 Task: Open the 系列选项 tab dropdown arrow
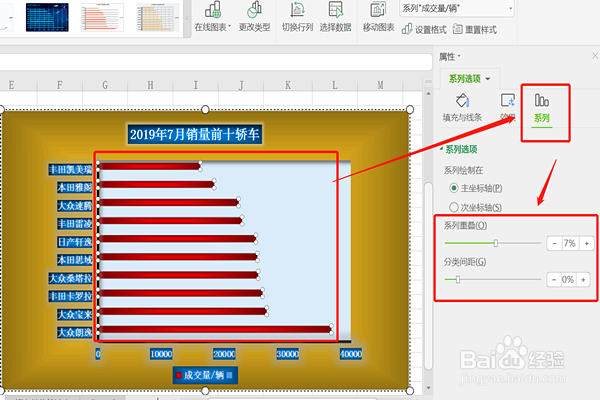pyautogui.click(x=488, y=79)
